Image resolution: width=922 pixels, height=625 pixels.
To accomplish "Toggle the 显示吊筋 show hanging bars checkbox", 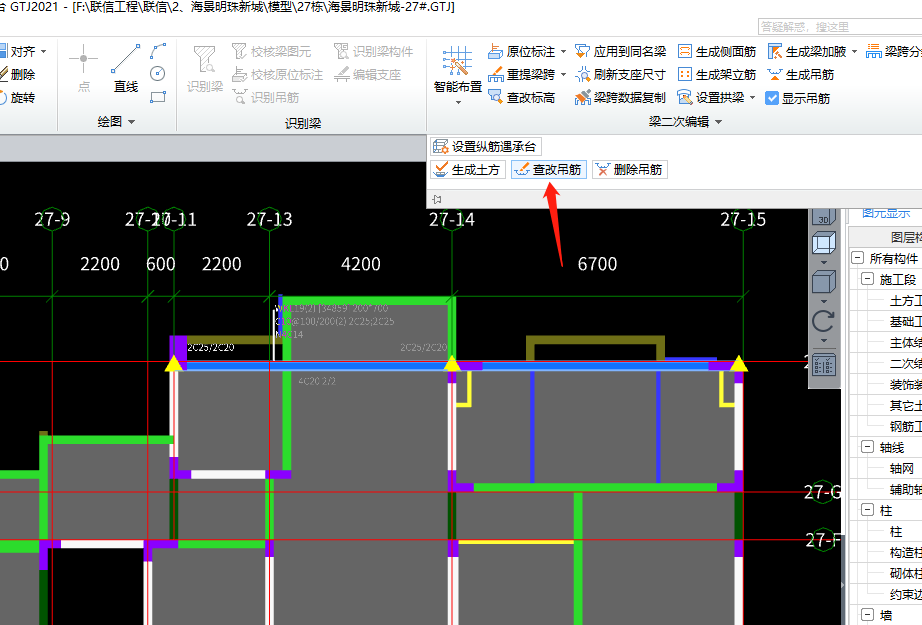I will coord(772,98).
